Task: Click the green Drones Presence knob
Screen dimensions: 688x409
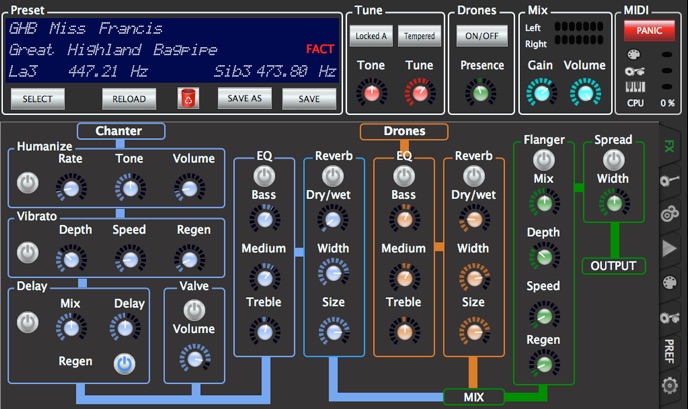Action: [x=480, y=93]
